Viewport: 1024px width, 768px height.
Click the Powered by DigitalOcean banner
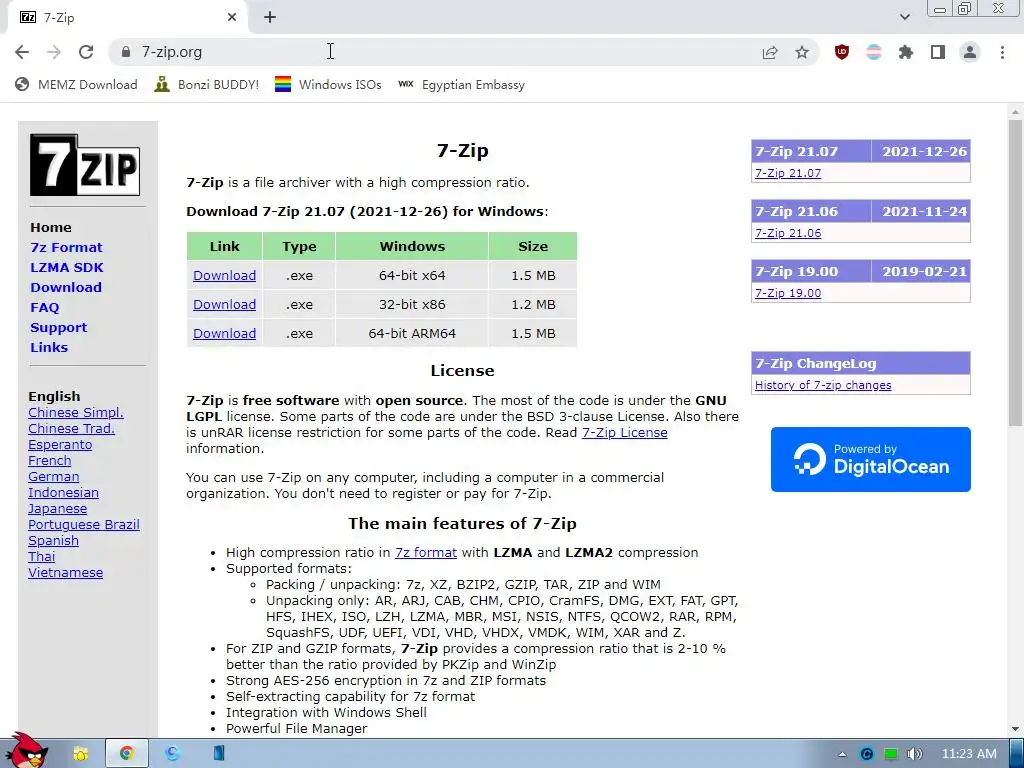871,459
